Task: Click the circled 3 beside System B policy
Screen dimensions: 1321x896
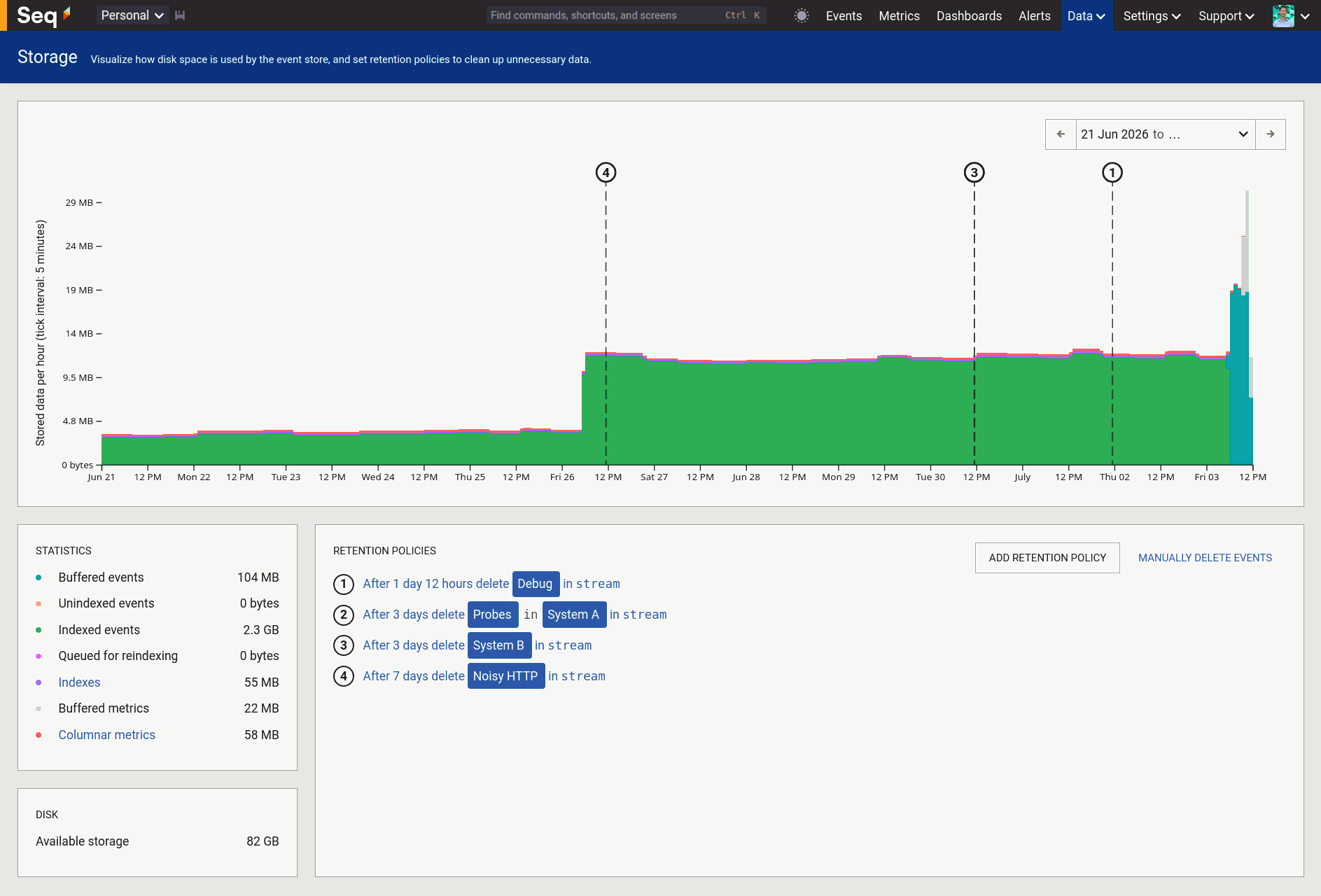Action: coord(344,645)
